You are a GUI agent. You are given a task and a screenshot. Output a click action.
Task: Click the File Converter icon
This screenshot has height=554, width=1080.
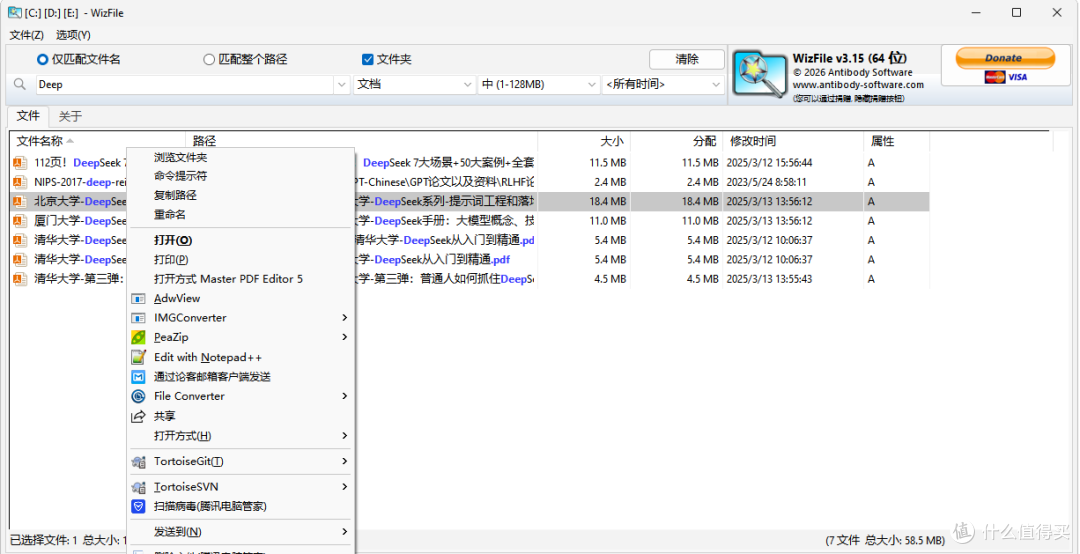point(138,396)
